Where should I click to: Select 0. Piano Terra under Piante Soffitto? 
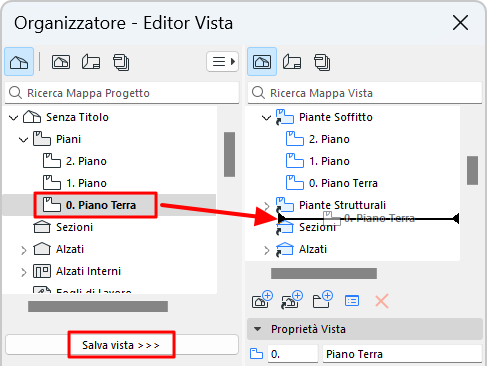343,183
